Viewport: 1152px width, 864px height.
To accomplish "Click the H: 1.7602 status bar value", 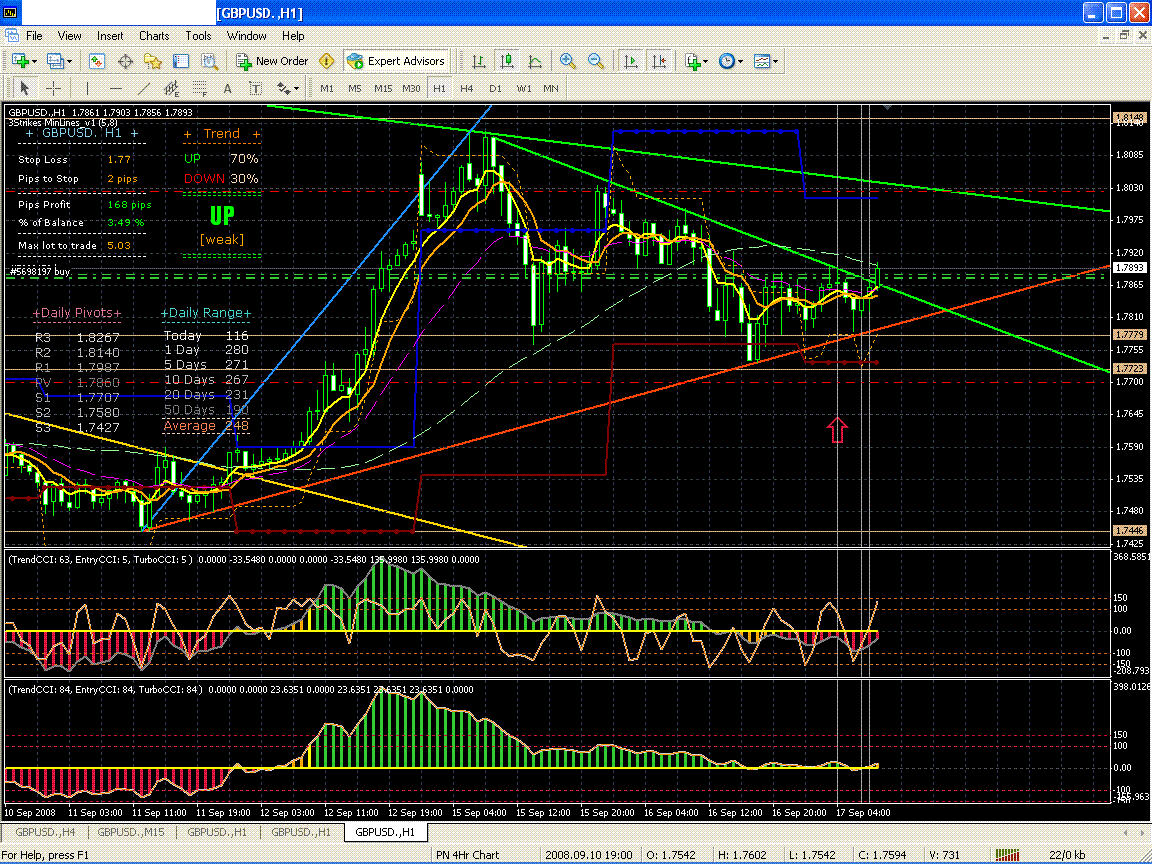I will 744,855.
